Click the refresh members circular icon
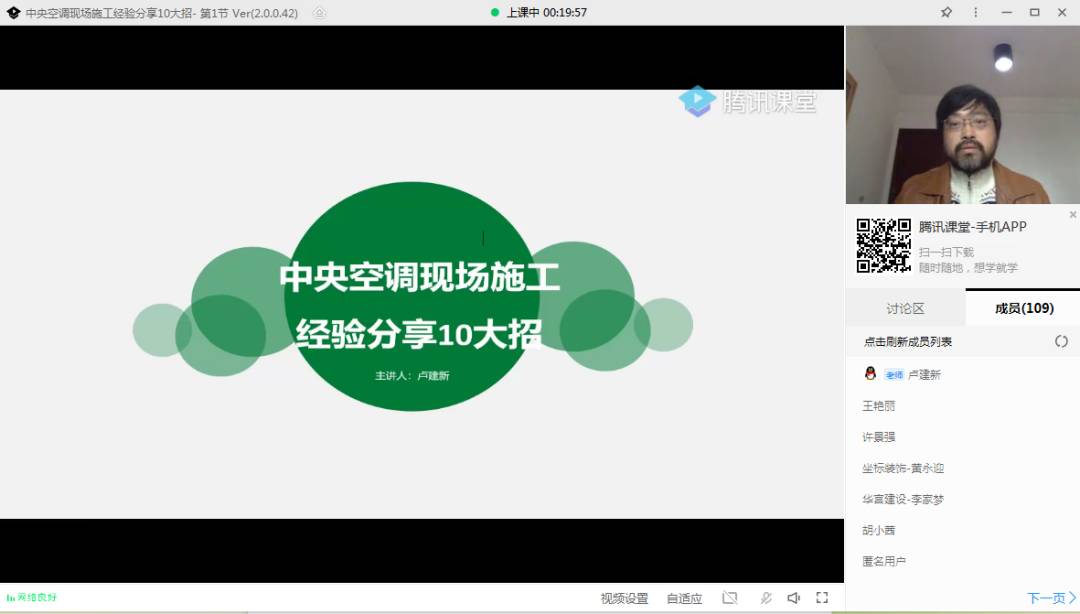Image resolution: width=1080 pixels, height=614 pixels. [x=1061, y=341]
